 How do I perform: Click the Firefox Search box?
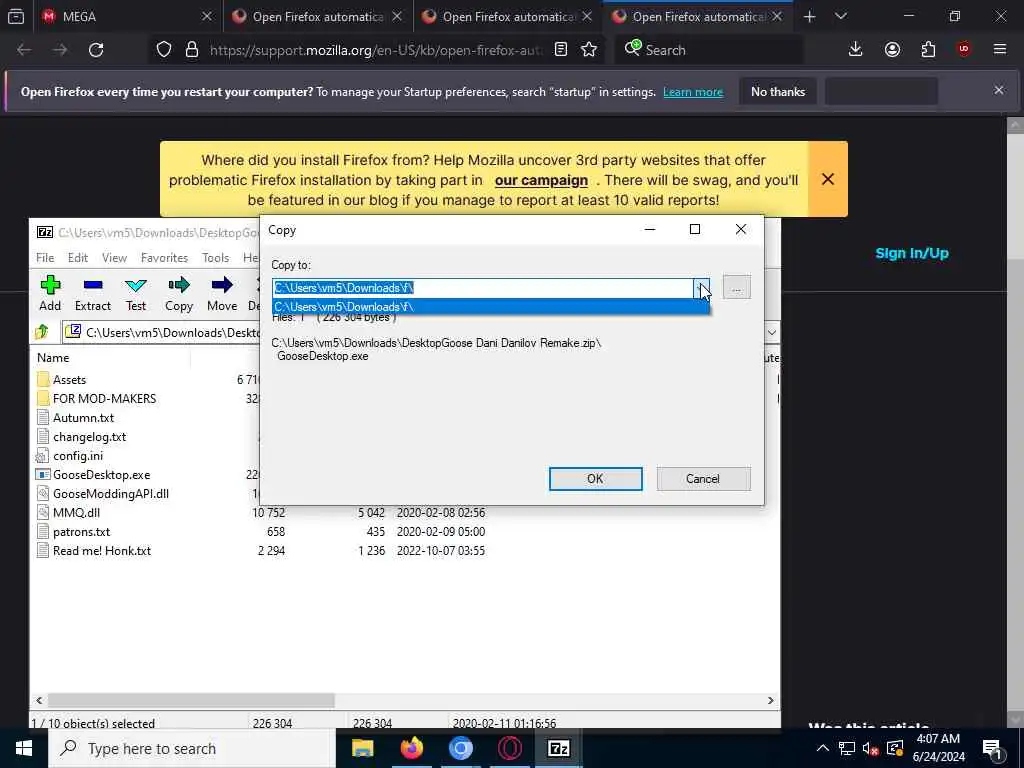tap(709, 50)
